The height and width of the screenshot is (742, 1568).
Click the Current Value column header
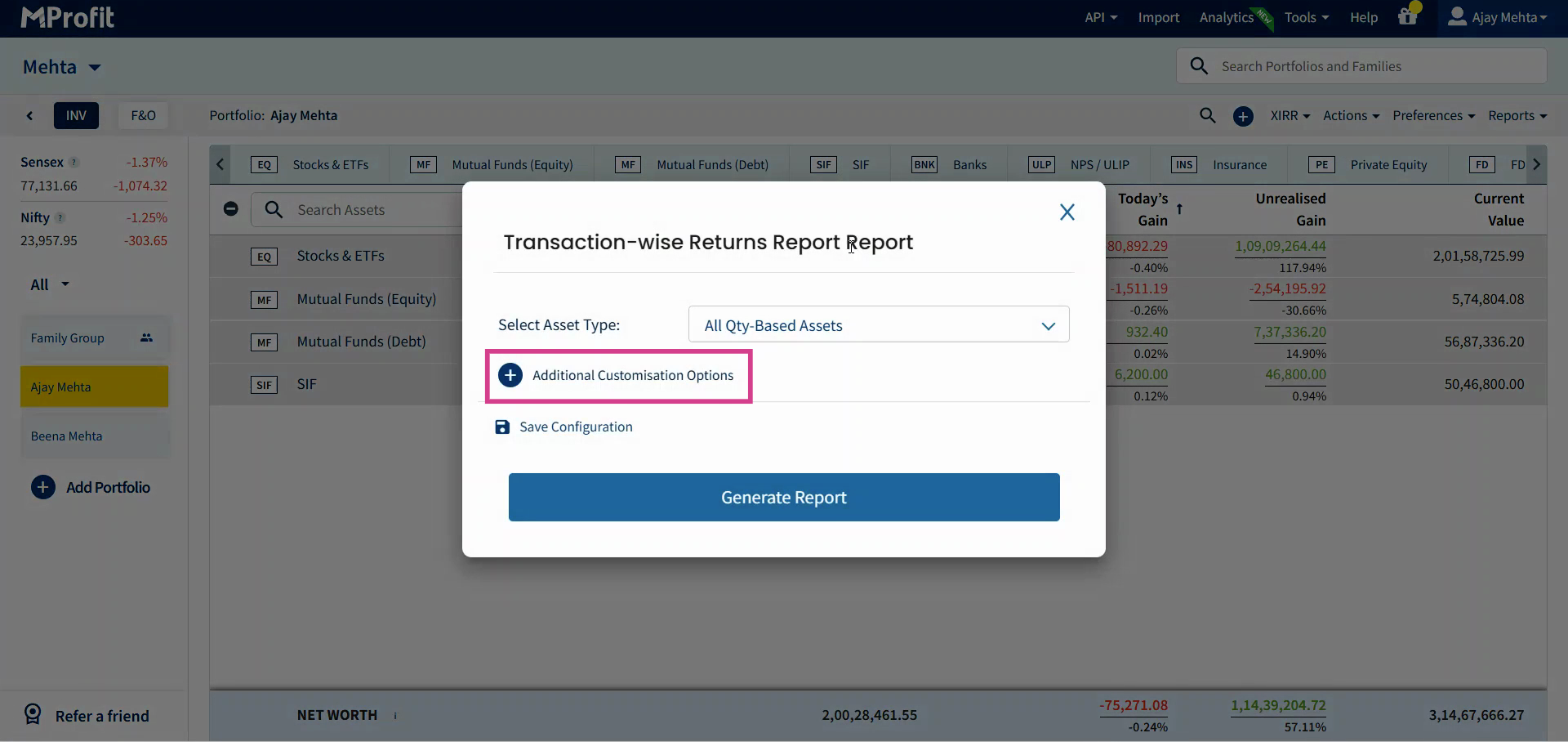(x=1499, y=209)
